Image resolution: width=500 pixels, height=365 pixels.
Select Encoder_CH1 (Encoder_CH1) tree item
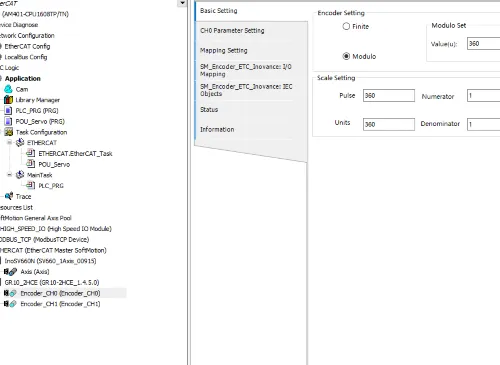coord(60,304)
